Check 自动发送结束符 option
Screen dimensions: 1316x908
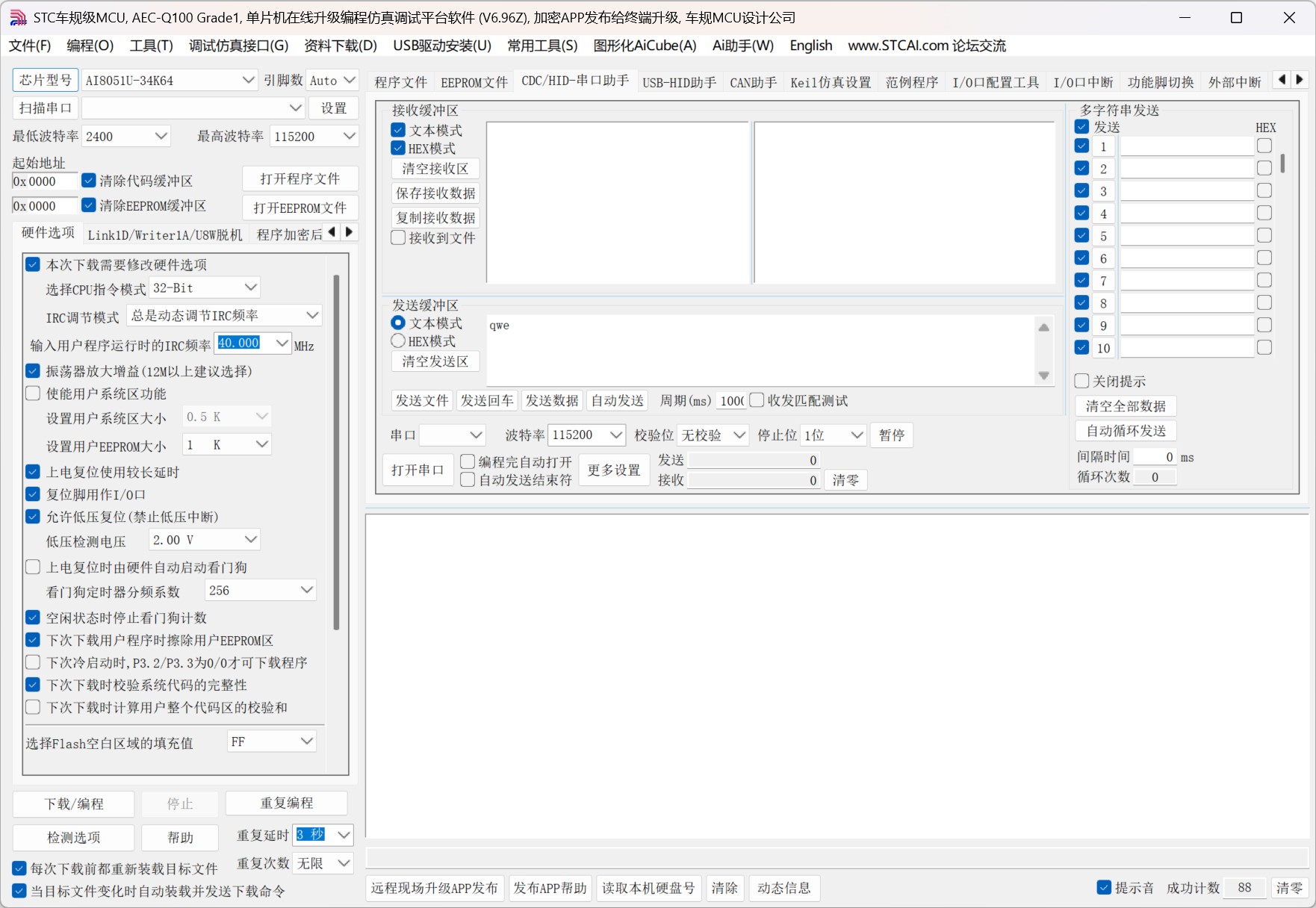tap(468, 479)
